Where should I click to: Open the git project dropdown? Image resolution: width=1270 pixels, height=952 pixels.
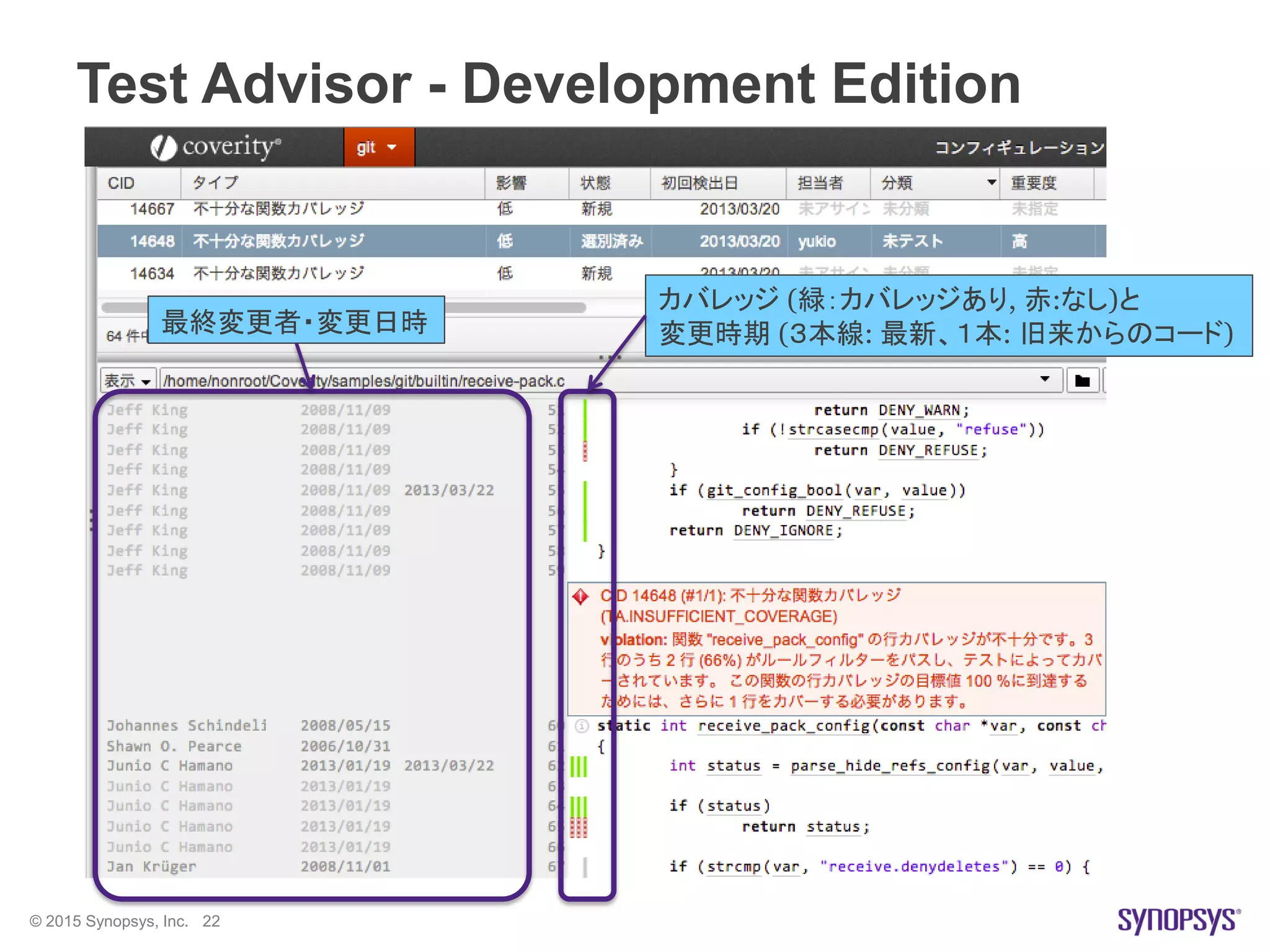click(x=379, y=147)
